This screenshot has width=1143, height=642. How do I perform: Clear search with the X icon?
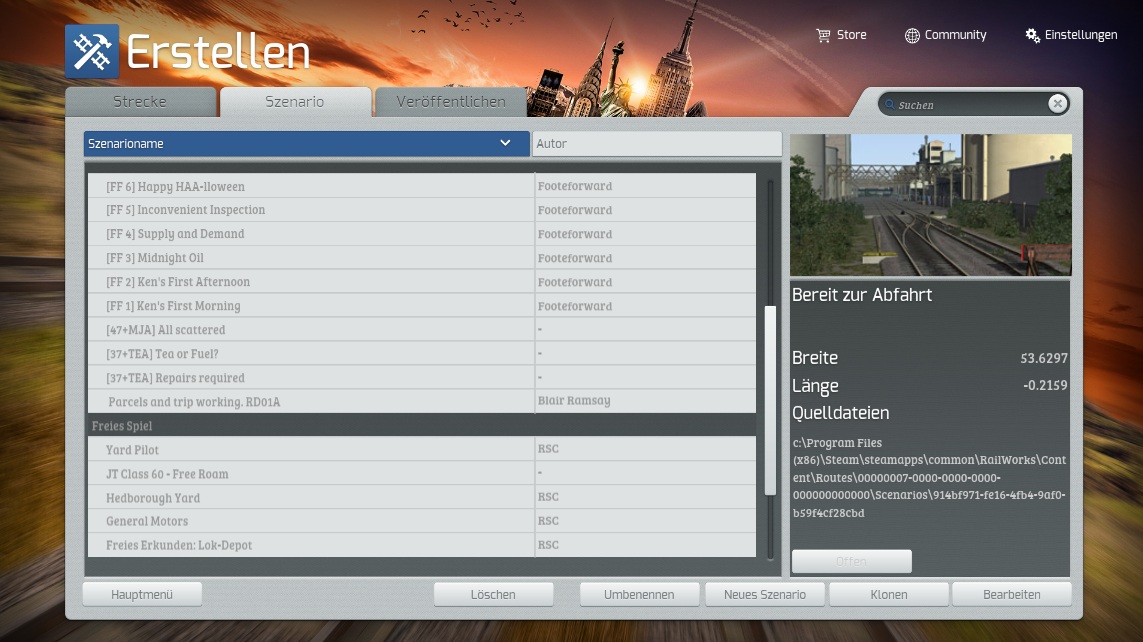coord(1057,104)
